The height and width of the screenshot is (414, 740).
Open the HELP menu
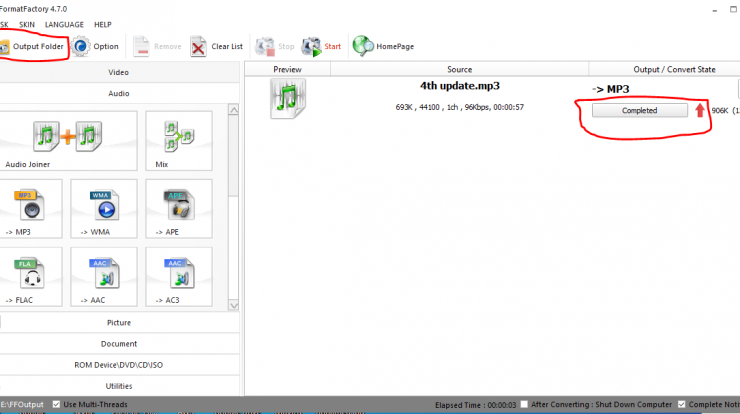coord(102,25)
